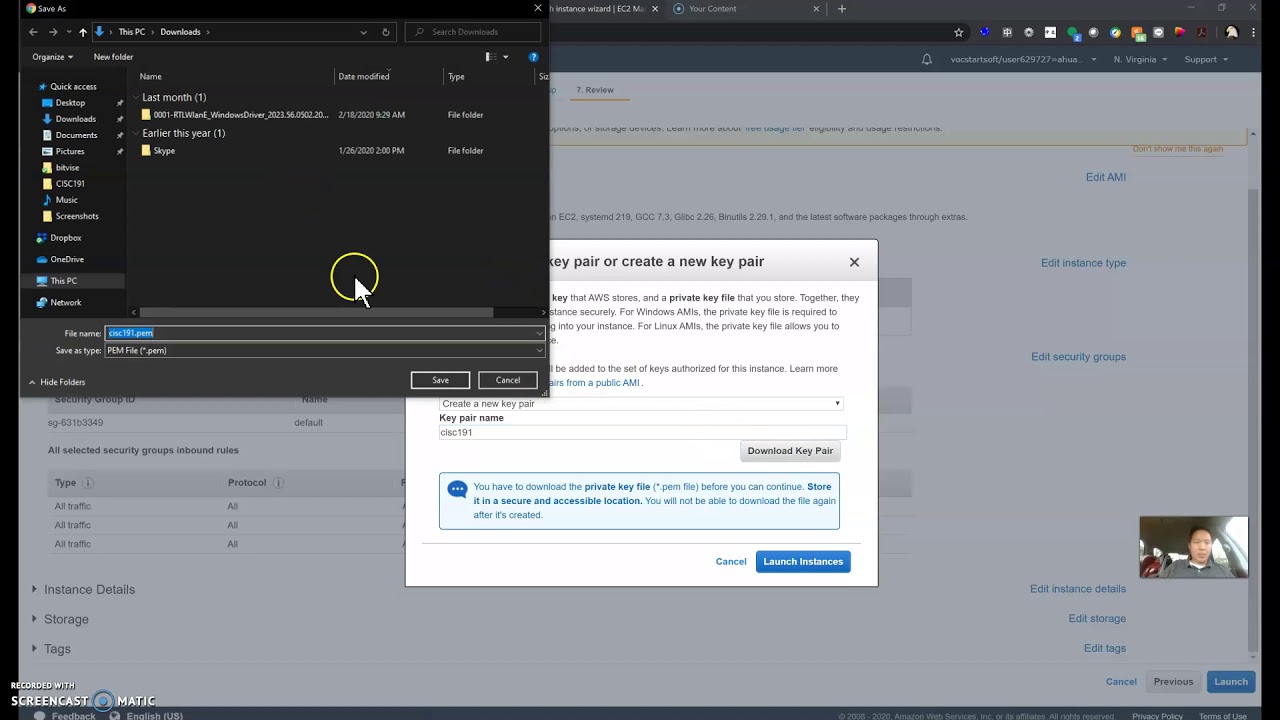This screenshot has height=720, width=1280.
Task: Select OneDrive in navigation pane
Action: click(x=67, y=259)
